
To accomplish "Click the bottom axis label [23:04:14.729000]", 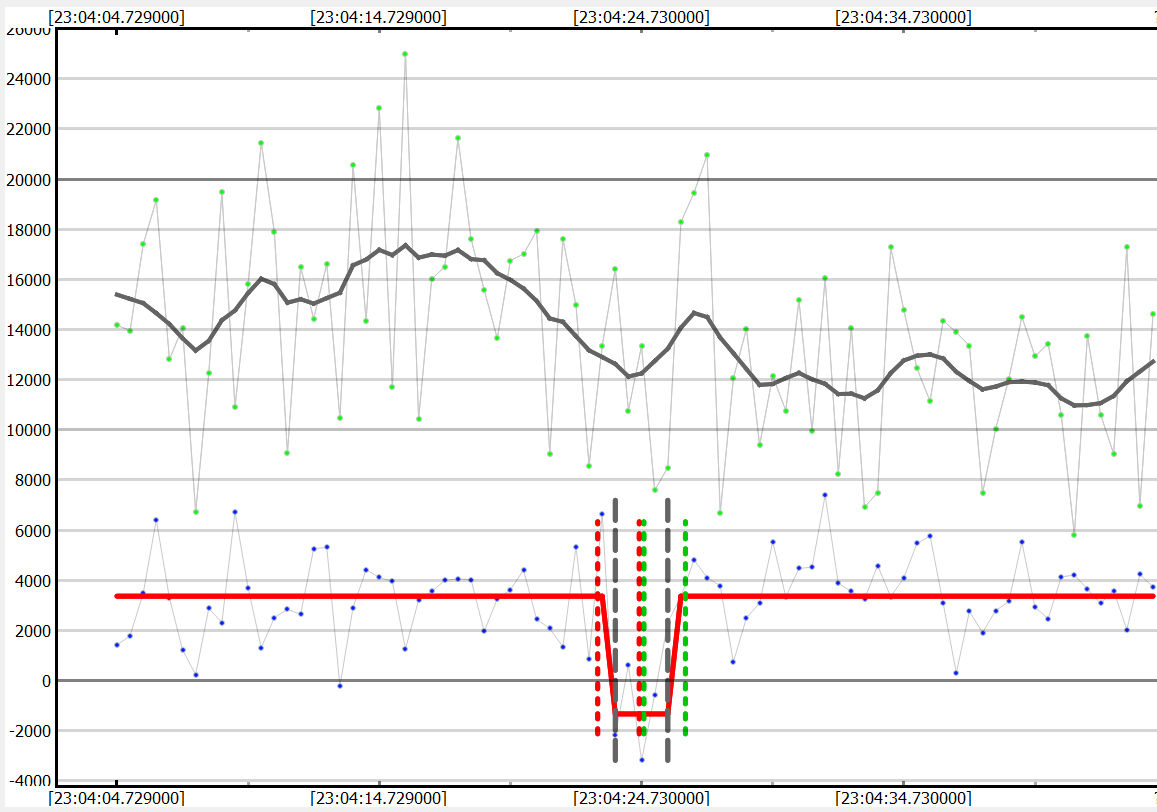I will coord(379,798).
